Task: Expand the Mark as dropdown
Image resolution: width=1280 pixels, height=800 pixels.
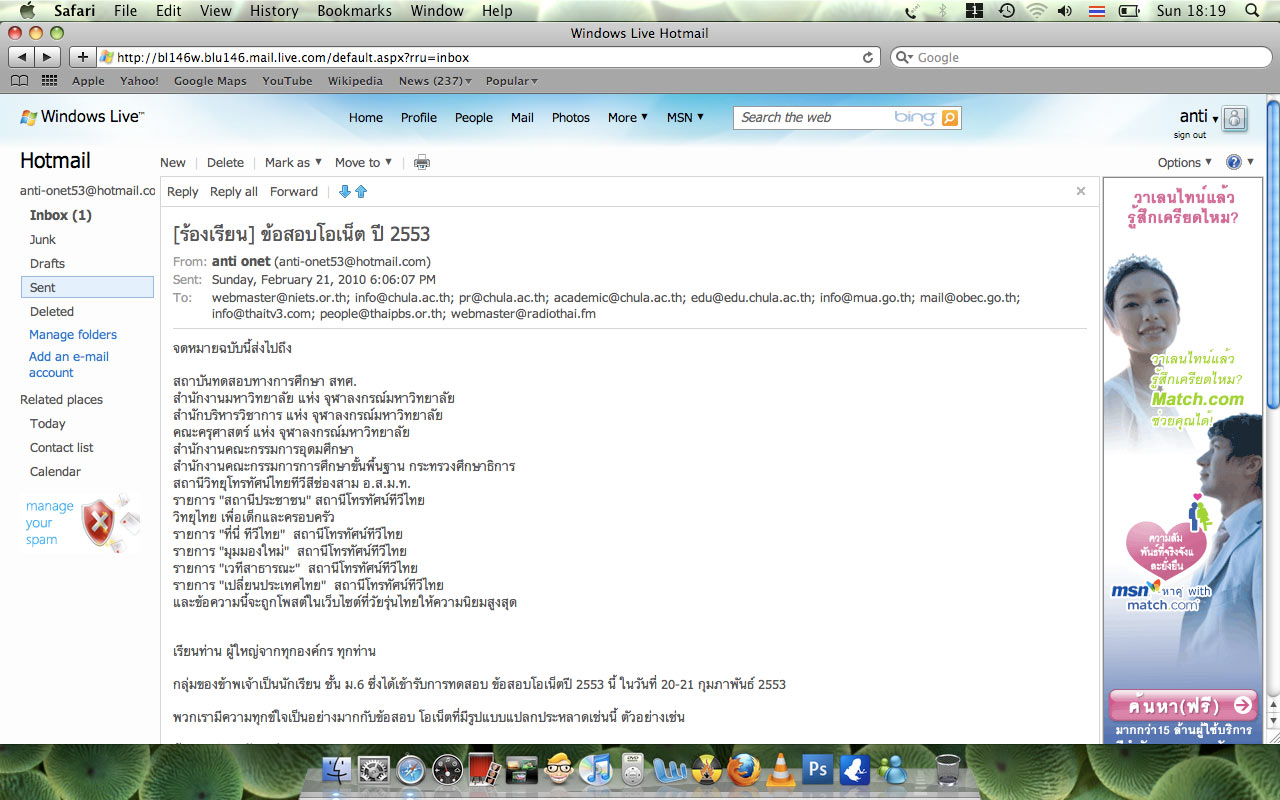Action: tap(293, 162)
